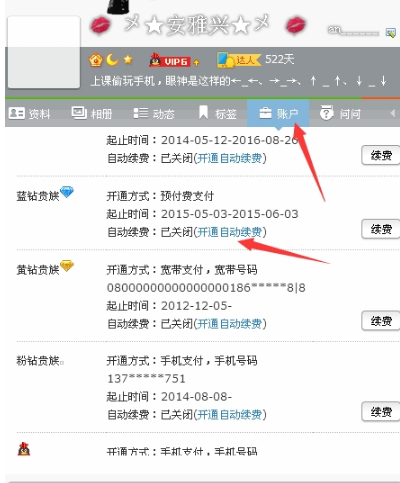The width and height of the screenshot is (400, 483).
Task: Click the 标签 bookmark icon
Action: [203, 112]
